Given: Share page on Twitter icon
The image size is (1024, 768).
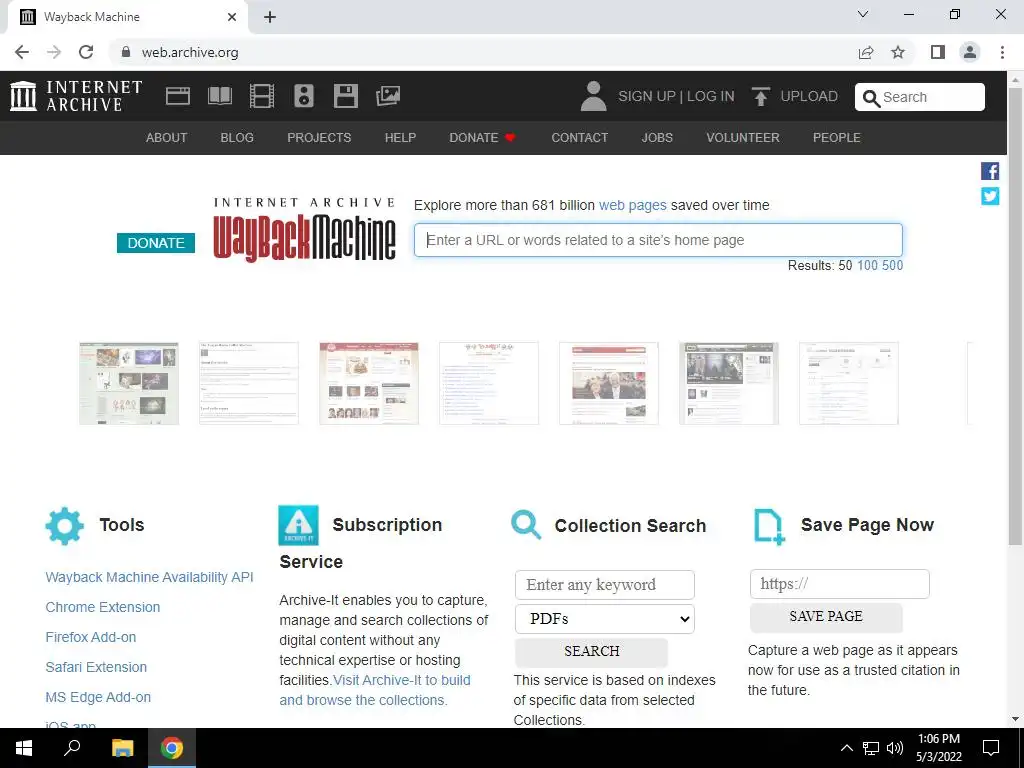Looking at the screenshot, I should click(990, 196).
